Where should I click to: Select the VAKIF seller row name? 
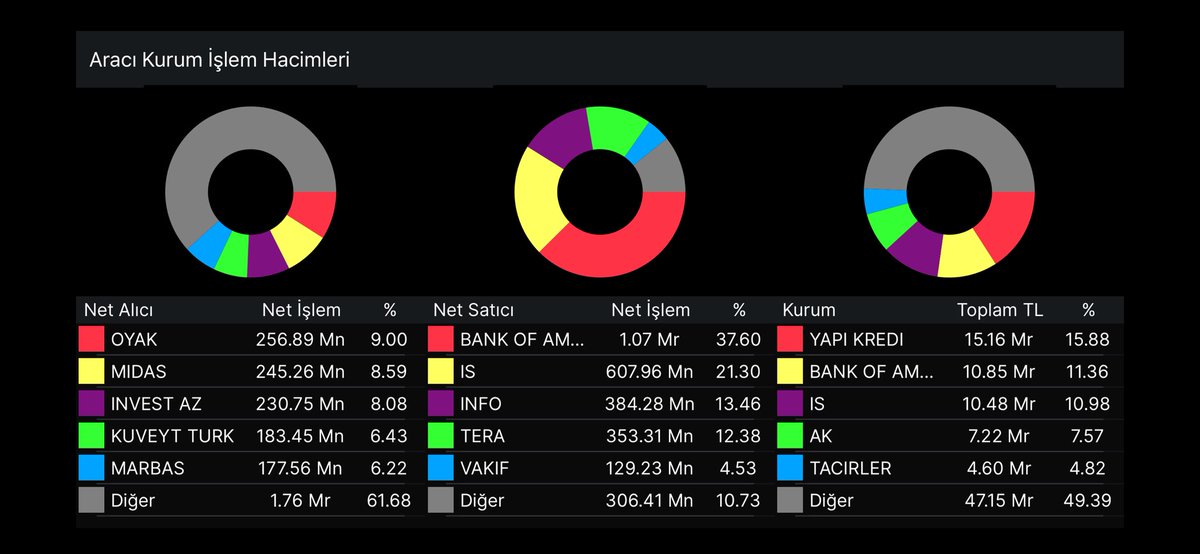tap(485, 468)
